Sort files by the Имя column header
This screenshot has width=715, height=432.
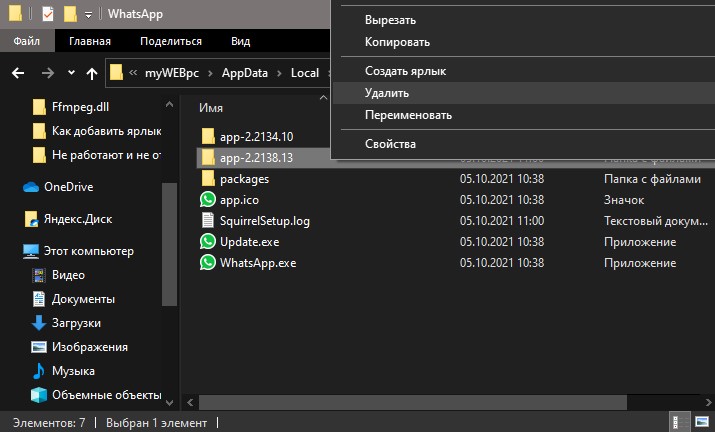211,108
